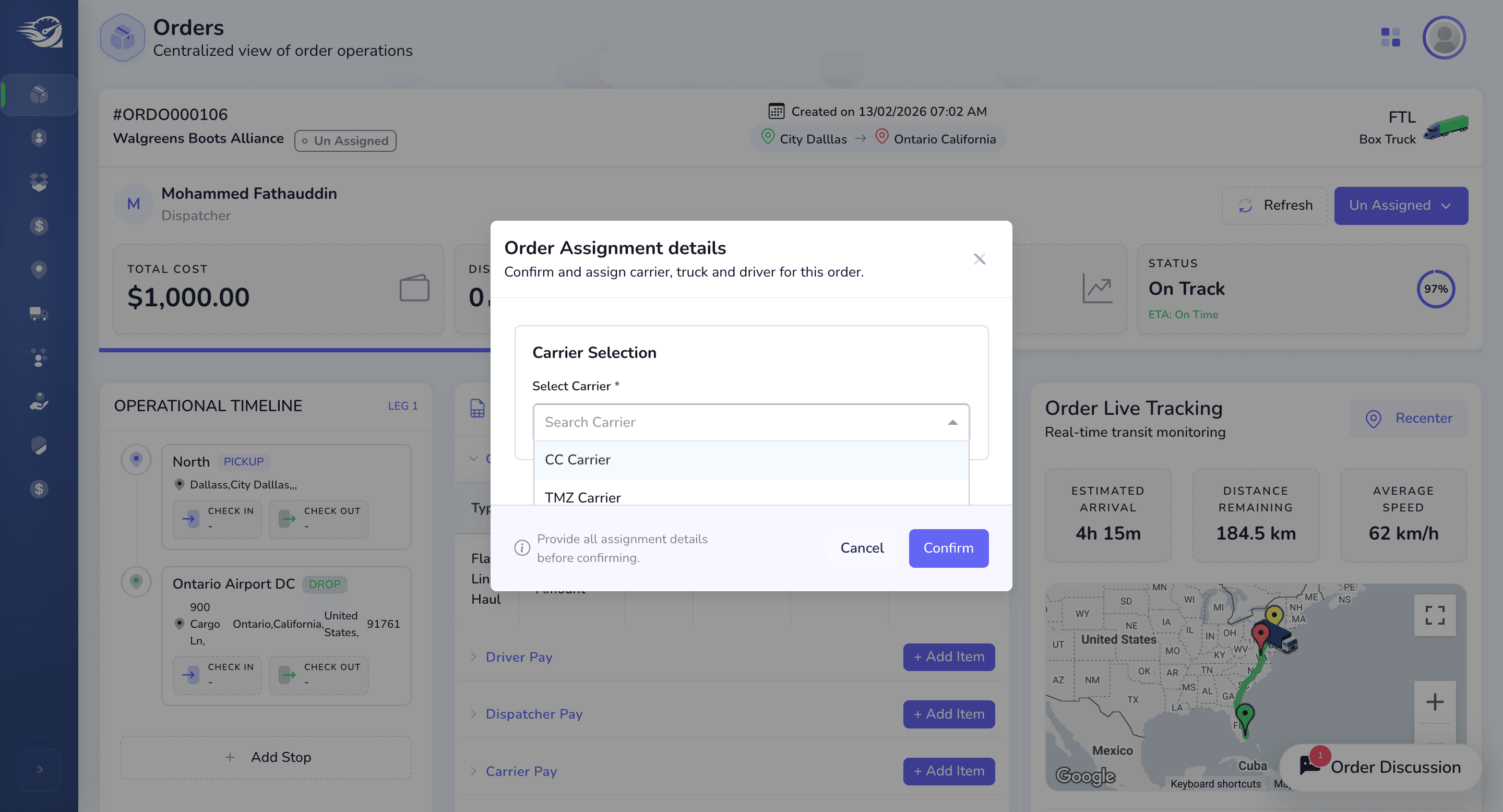Zoom in the map with plus icon
The height and width of the screenshot is (812, 1503).
(1435, 702)
